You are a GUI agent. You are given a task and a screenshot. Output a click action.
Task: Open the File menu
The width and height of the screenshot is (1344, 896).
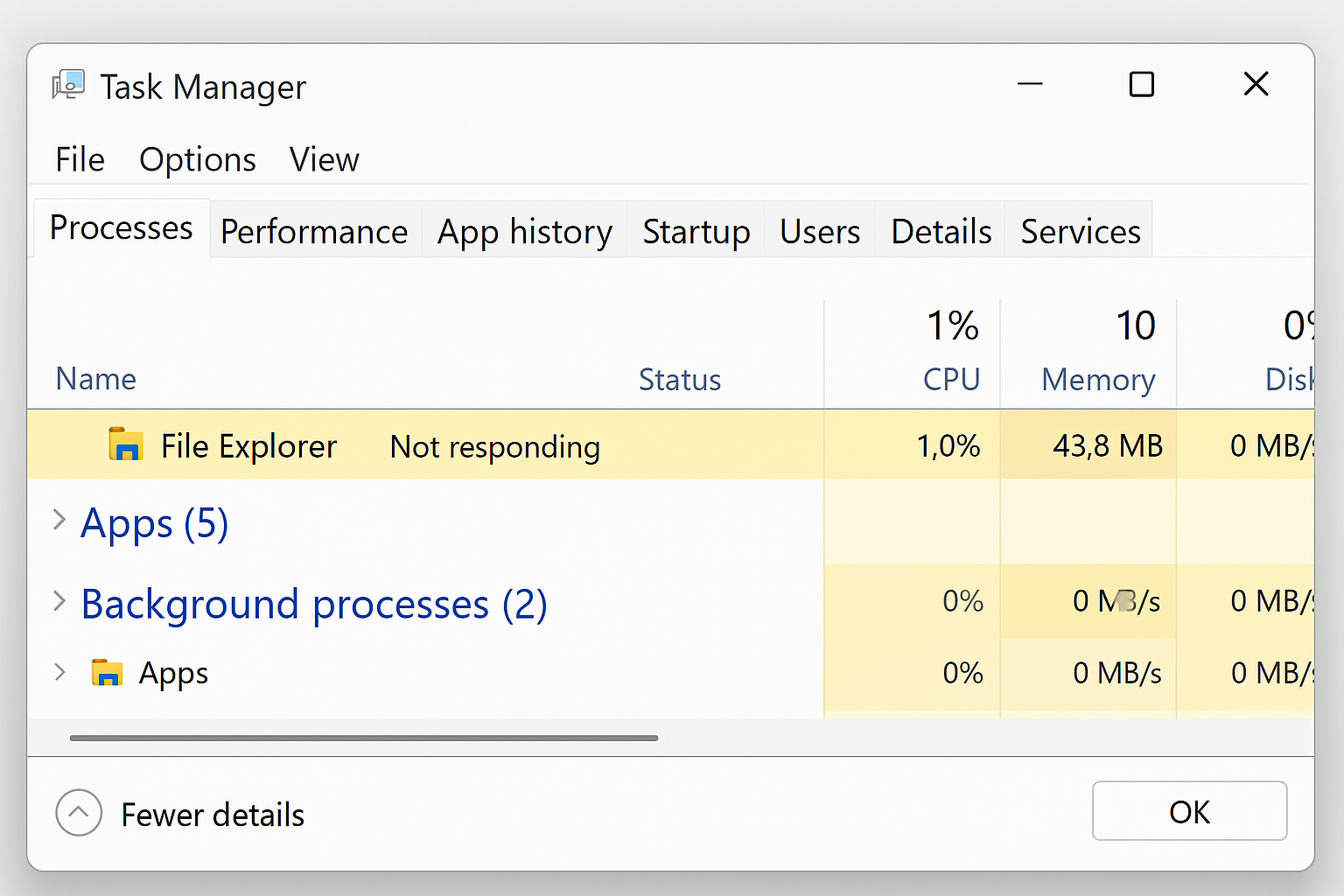click(x=80, y=159)
